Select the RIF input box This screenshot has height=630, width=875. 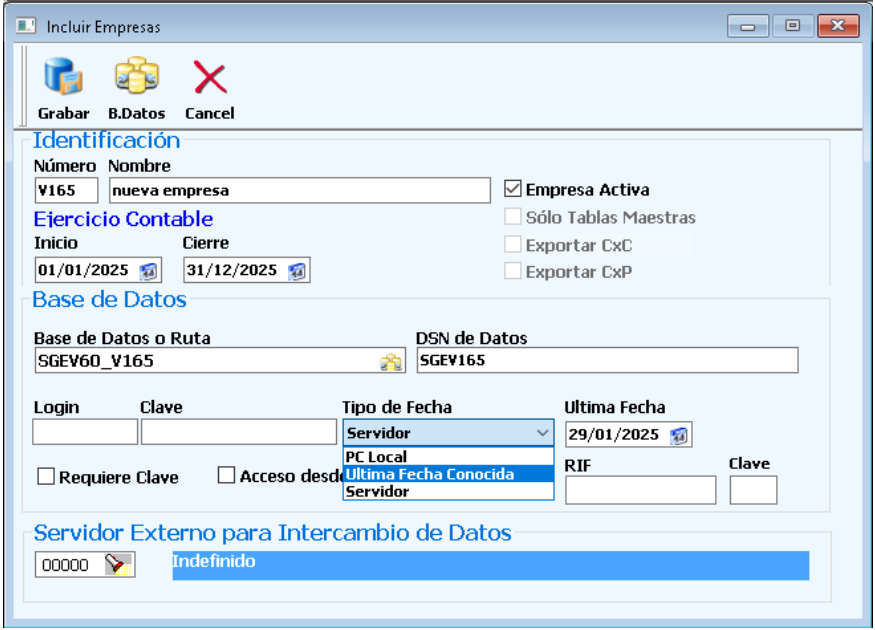point(640,490)
